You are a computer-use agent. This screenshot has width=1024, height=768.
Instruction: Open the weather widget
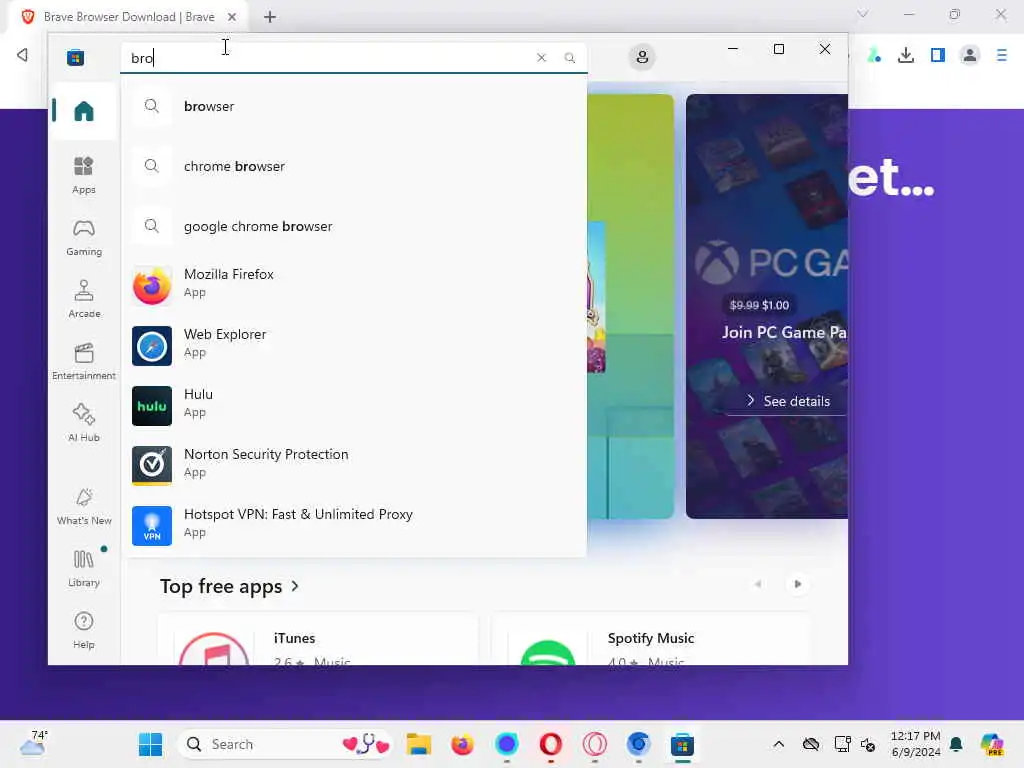(33, 743)
